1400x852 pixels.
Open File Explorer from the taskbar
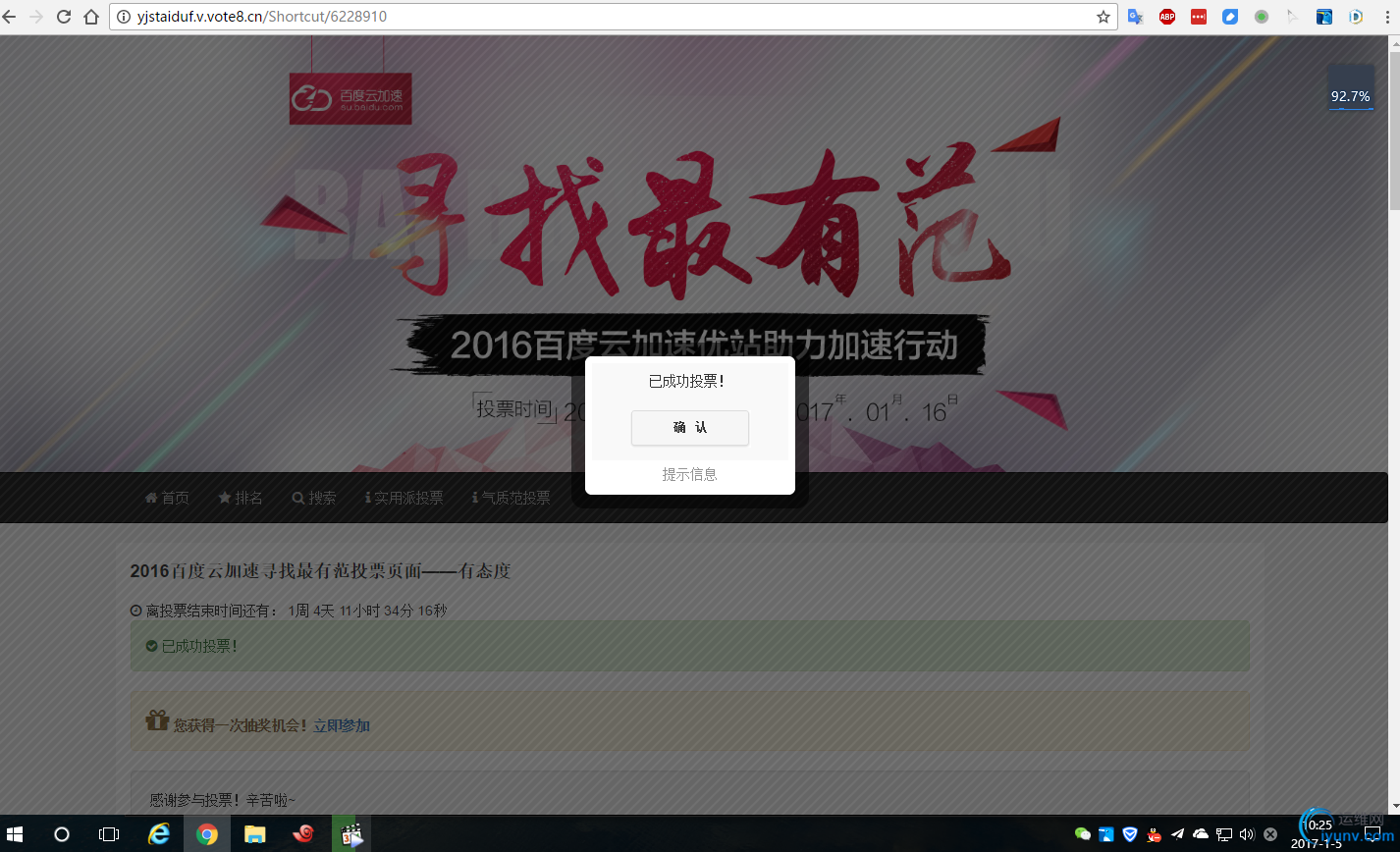[x=255, y=834]
